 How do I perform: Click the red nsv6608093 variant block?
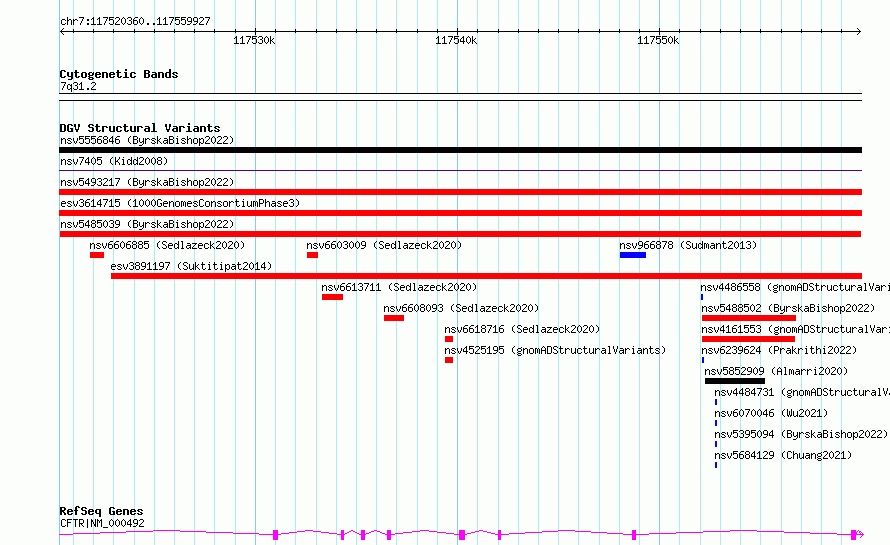[x=394, y=318]
